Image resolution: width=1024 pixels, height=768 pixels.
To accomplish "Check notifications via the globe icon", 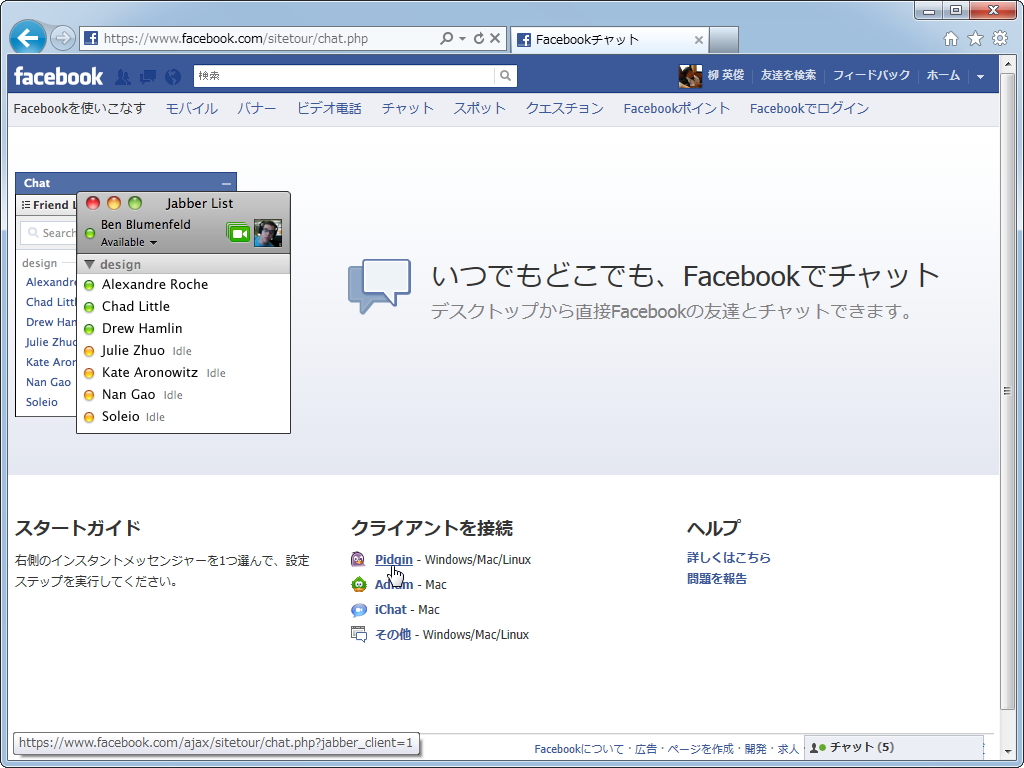I will tap(171, 76).
